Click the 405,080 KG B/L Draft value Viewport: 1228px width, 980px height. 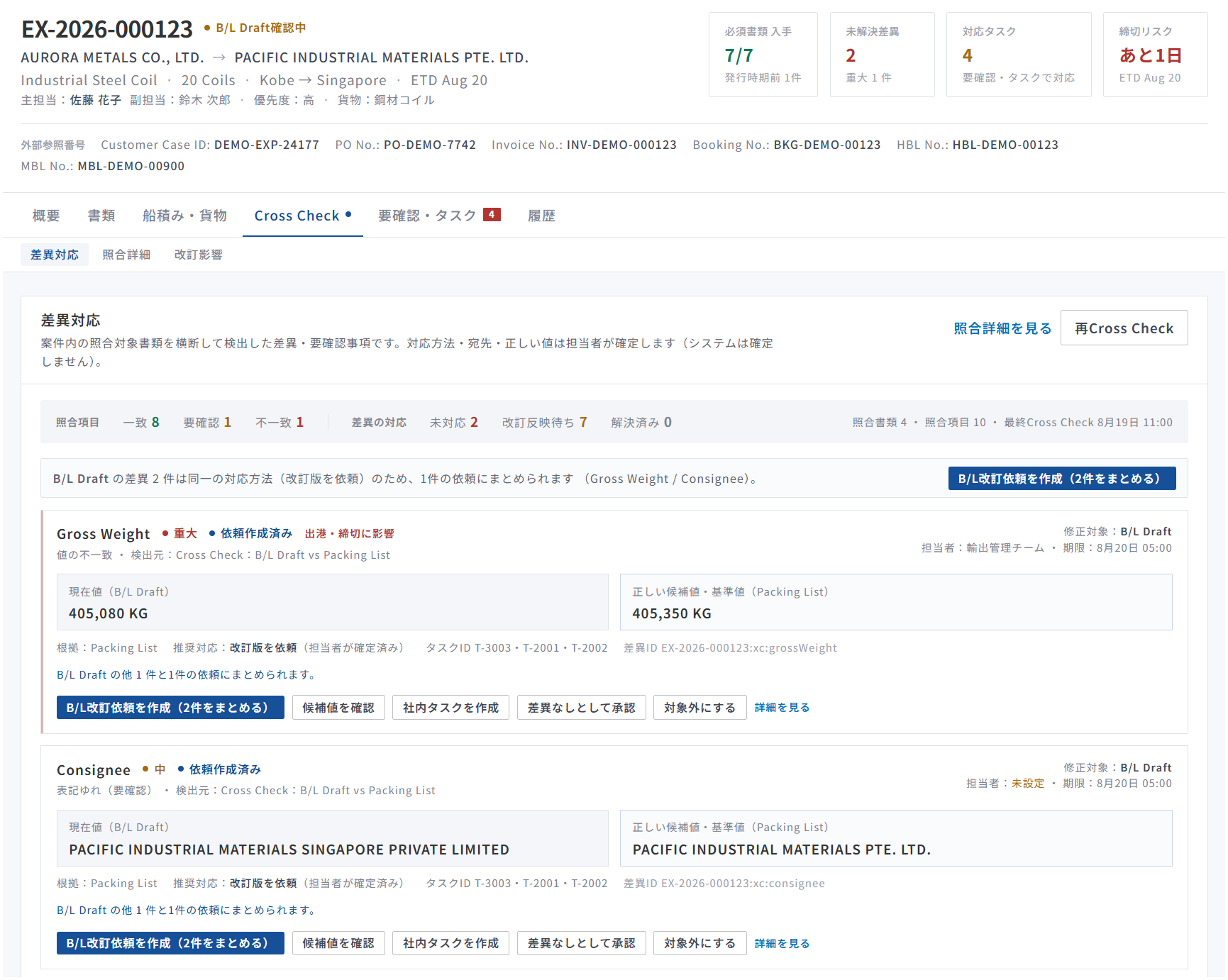109,613
